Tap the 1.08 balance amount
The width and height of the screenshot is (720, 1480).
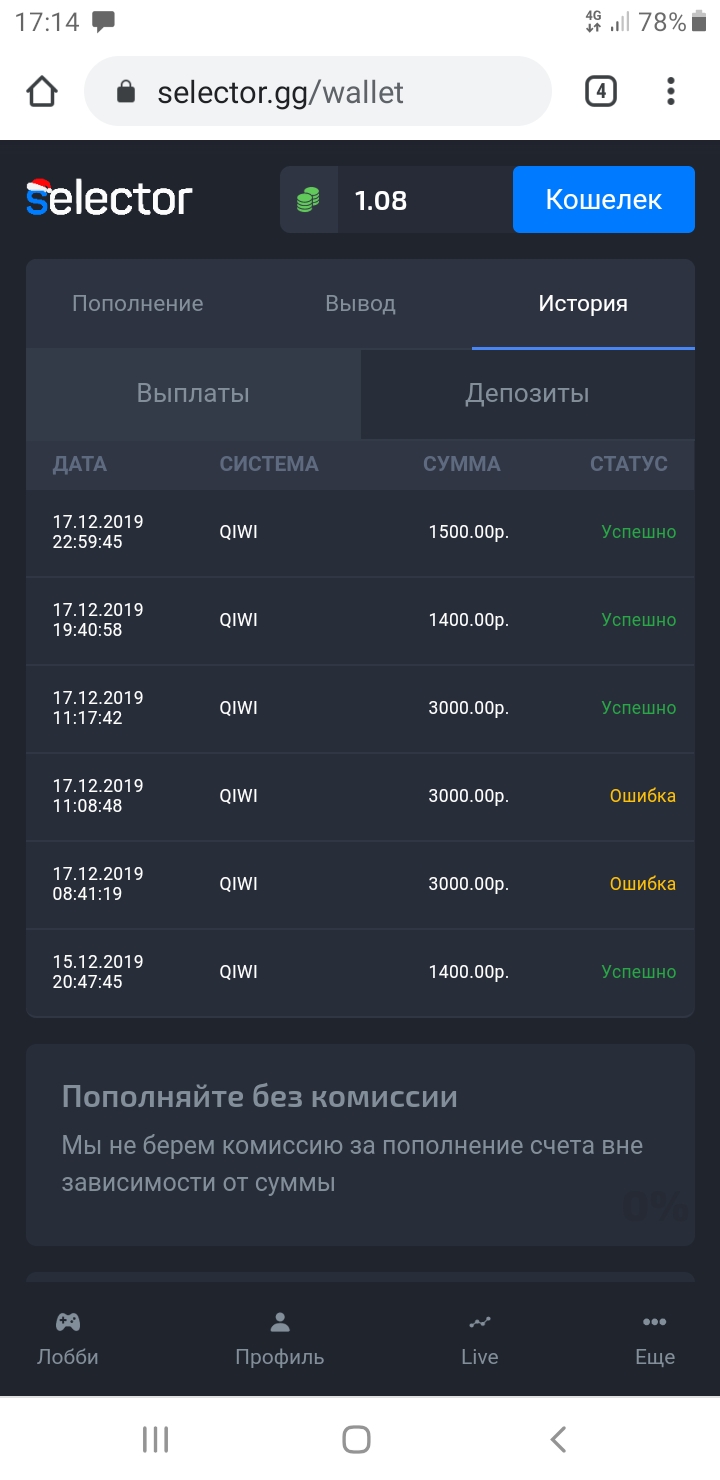381,200
